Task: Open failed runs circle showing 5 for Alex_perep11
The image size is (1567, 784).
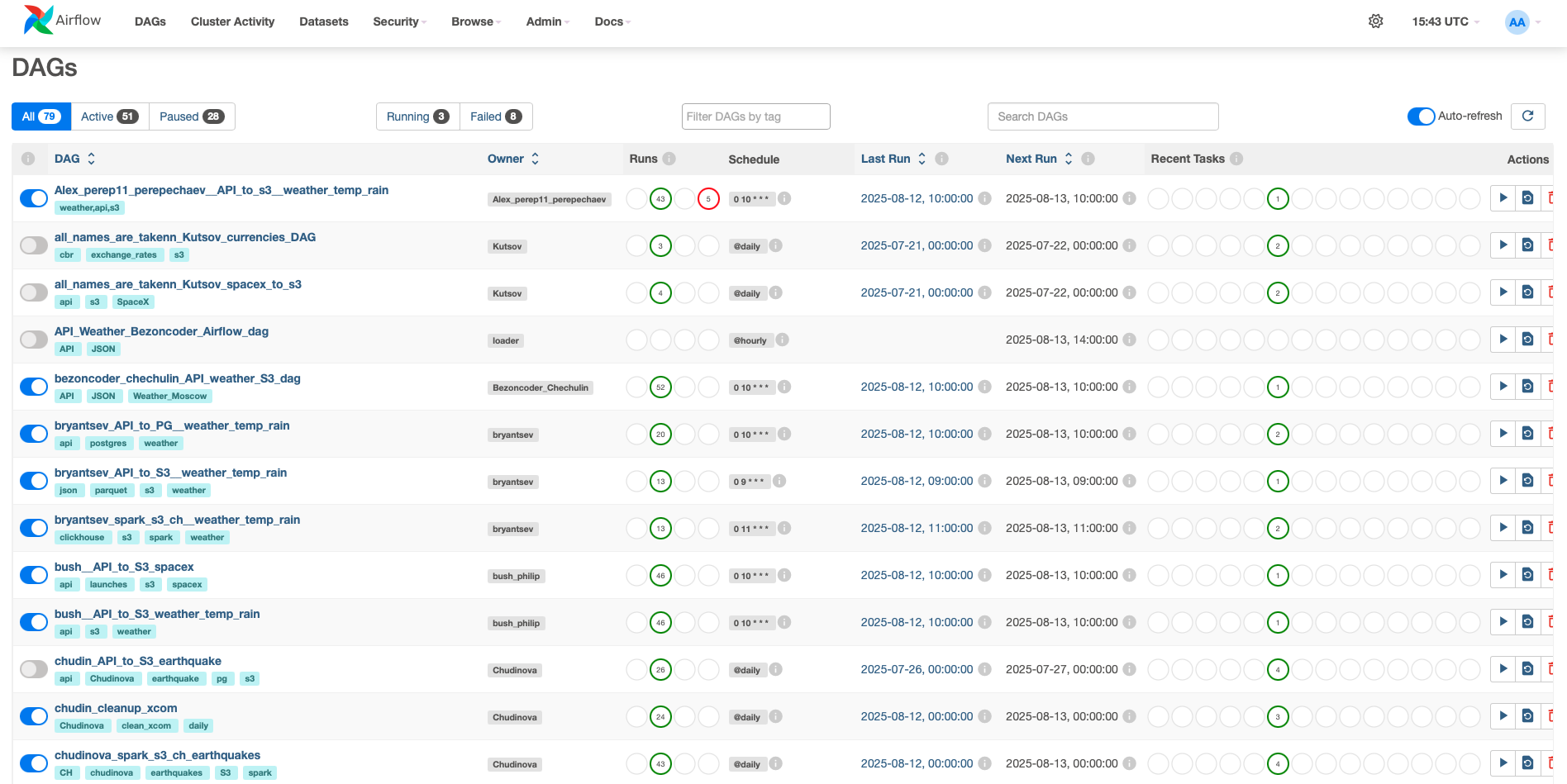Action: pos(708,199)
